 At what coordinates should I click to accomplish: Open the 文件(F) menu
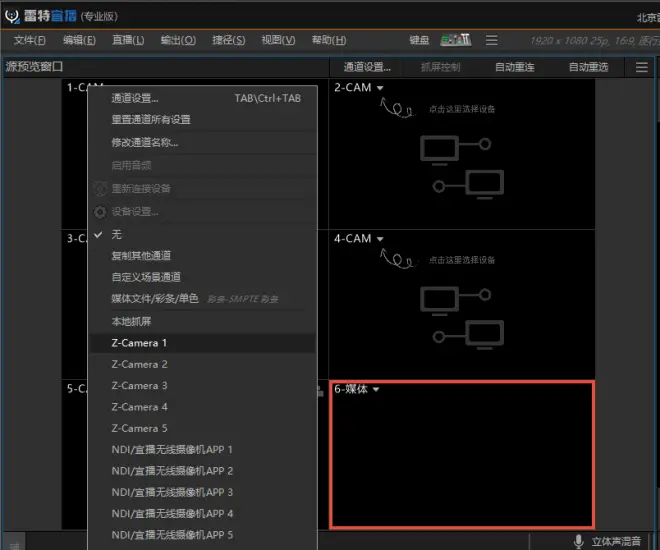(x=29, y=40)
